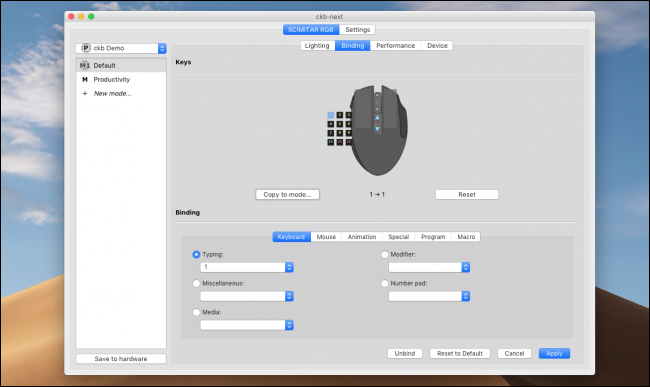Open the Miscellaneous key dropdown
Image resolution: width=650 pixels, height=387 pixels.
(x=247, y=296)
